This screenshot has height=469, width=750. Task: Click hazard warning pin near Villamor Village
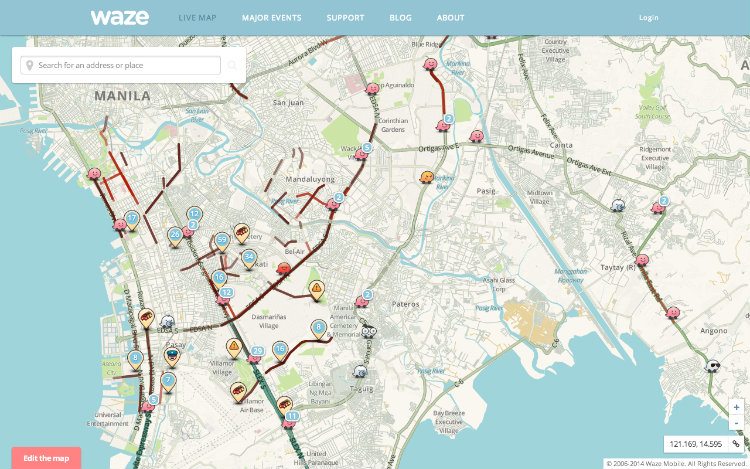pos(233,348)
